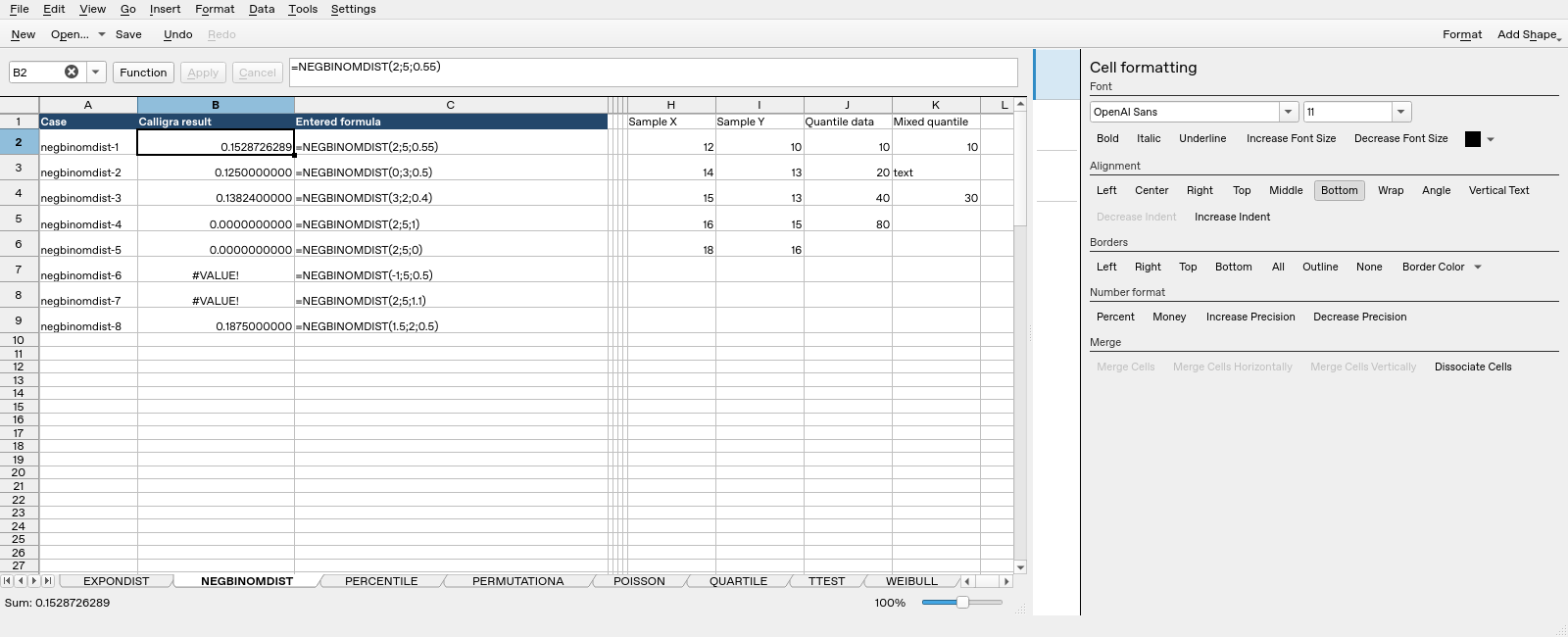This screenshot has height=637, width=1568.
Task: Click Increase Precision
Action: coord(1250,317)
